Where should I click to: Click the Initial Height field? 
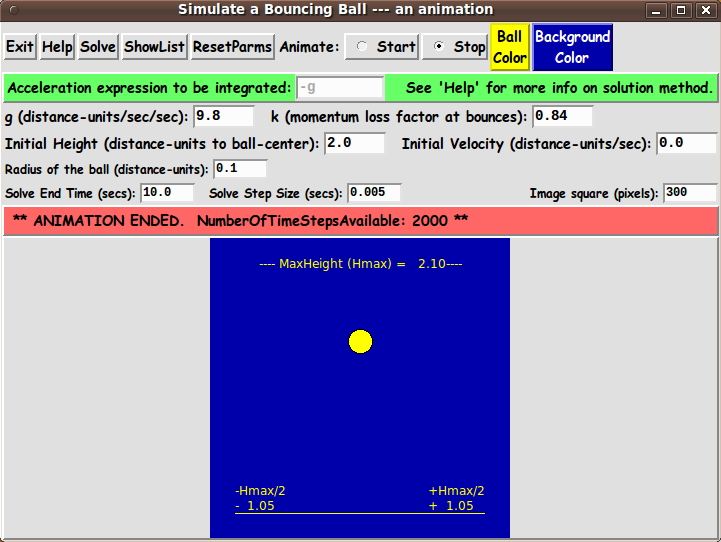tap(355, 143)
